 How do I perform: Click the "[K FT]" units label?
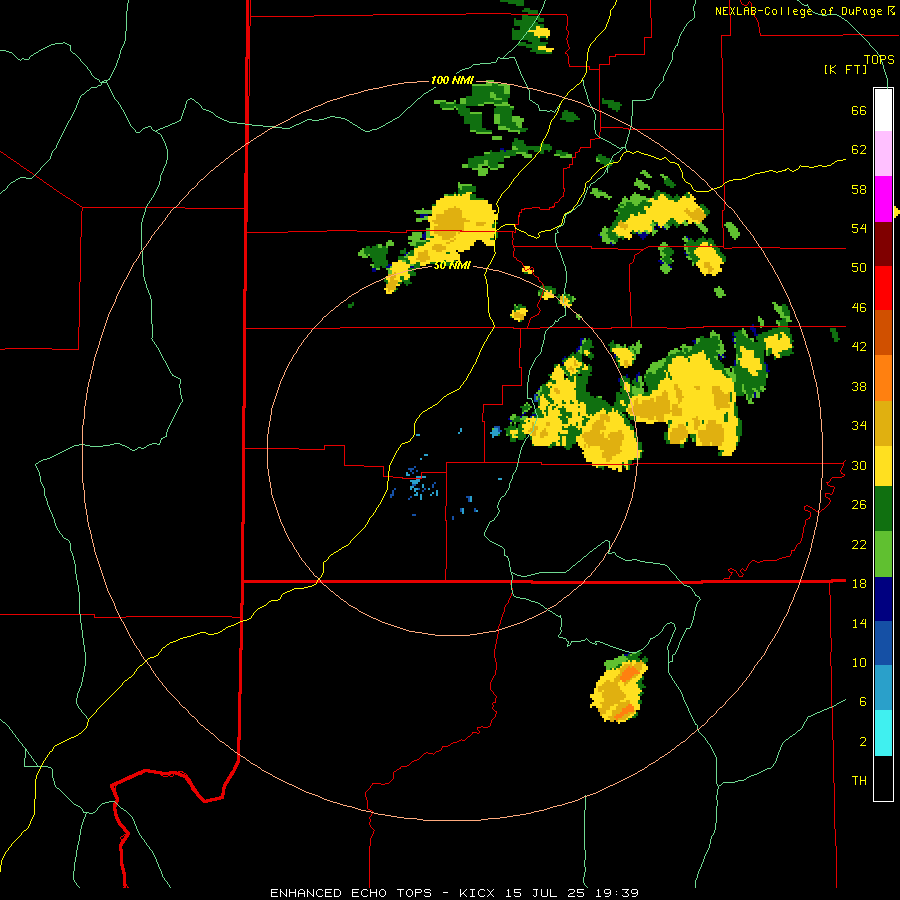[845, 69]
